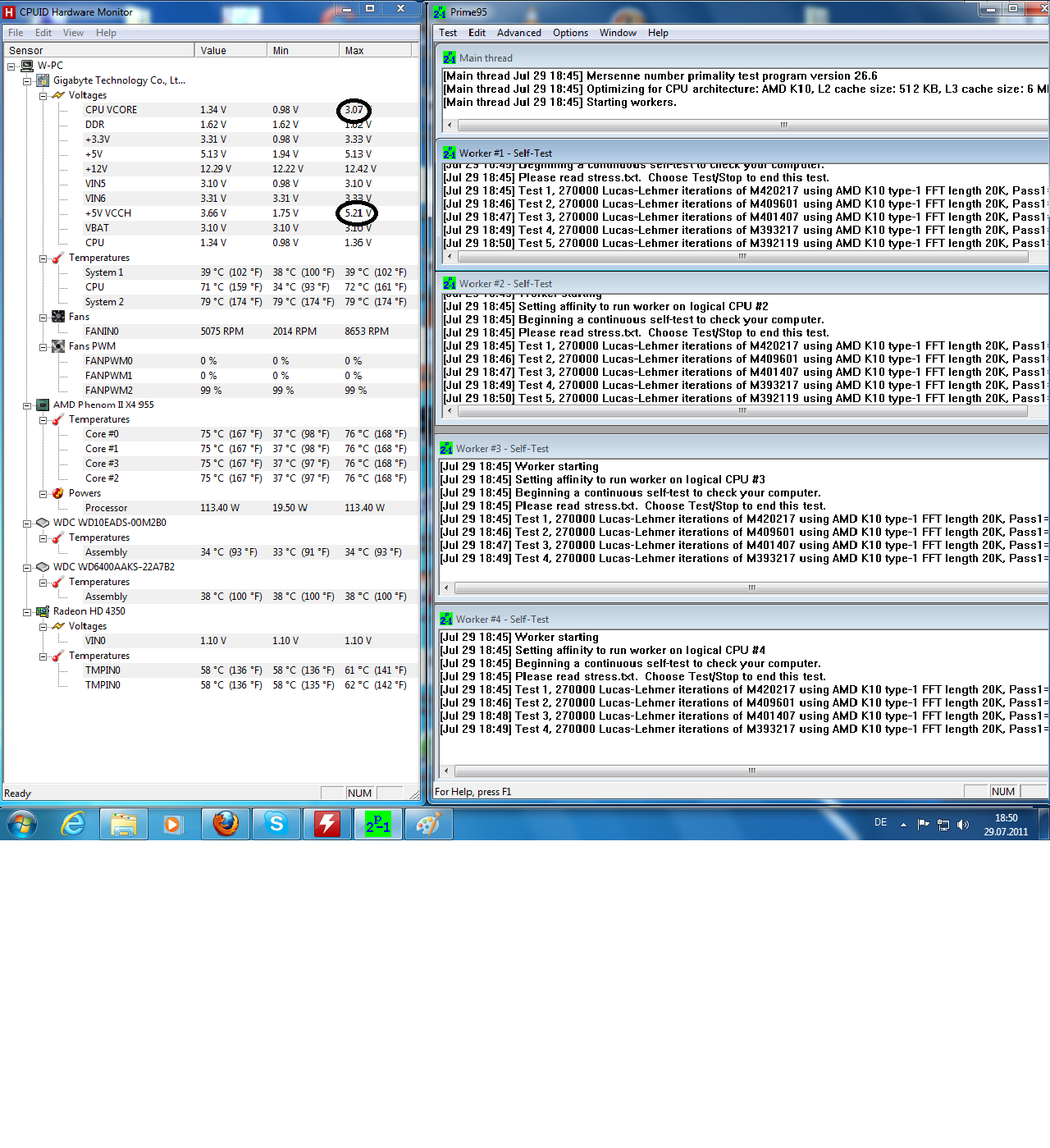
Task: Click the Worker #1 Self-Test window icon
Action: click(x=450, y=153)
